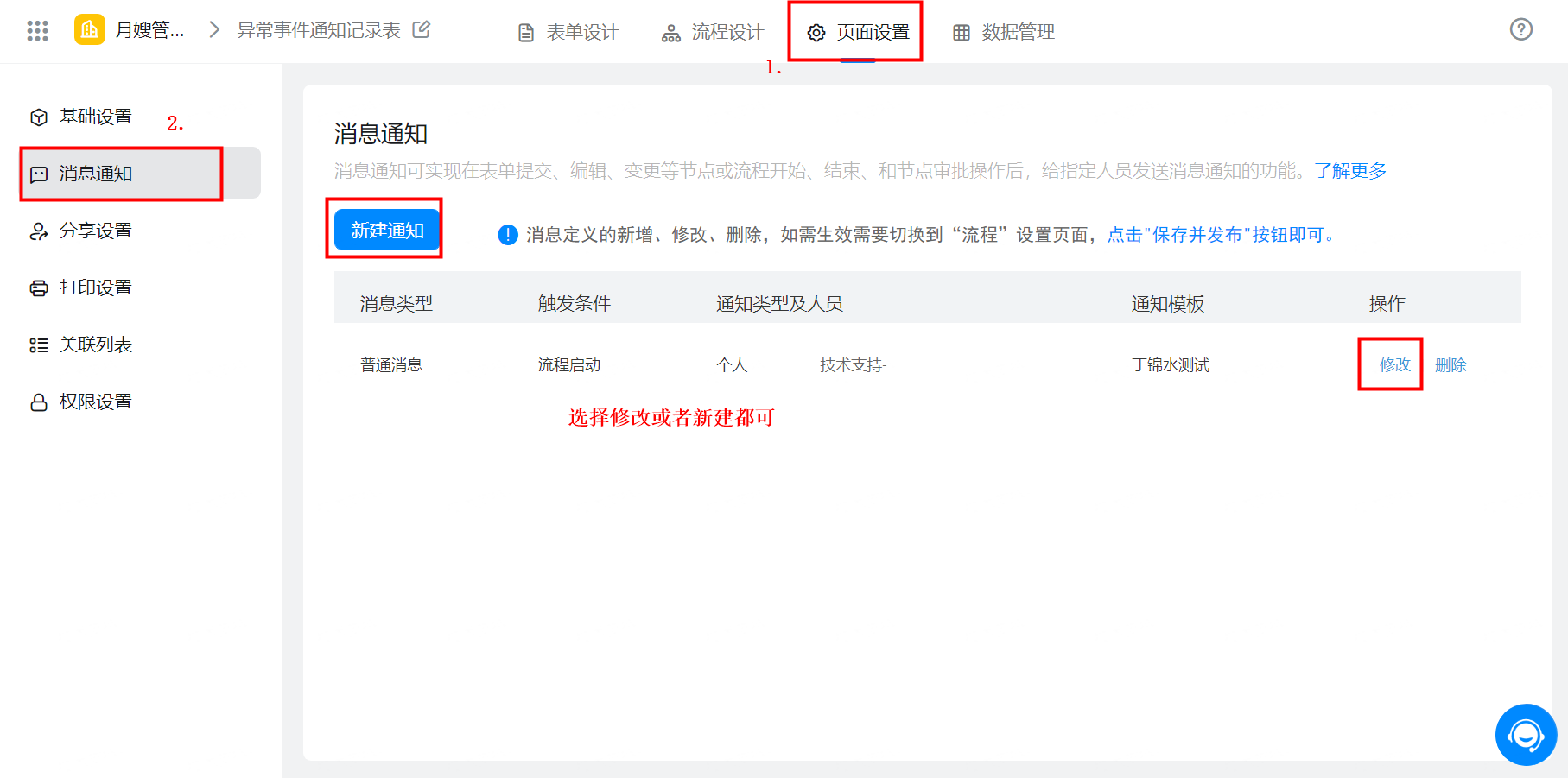This screenshot has height=778, width=1568.
Task: Follow the 了解更多 link
Action: coord(1350,171)
